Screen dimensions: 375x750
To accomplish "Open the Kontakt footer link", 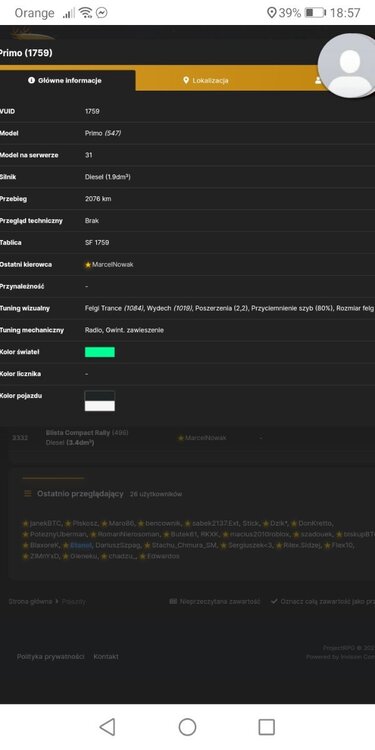I will [x=106, y=657].
